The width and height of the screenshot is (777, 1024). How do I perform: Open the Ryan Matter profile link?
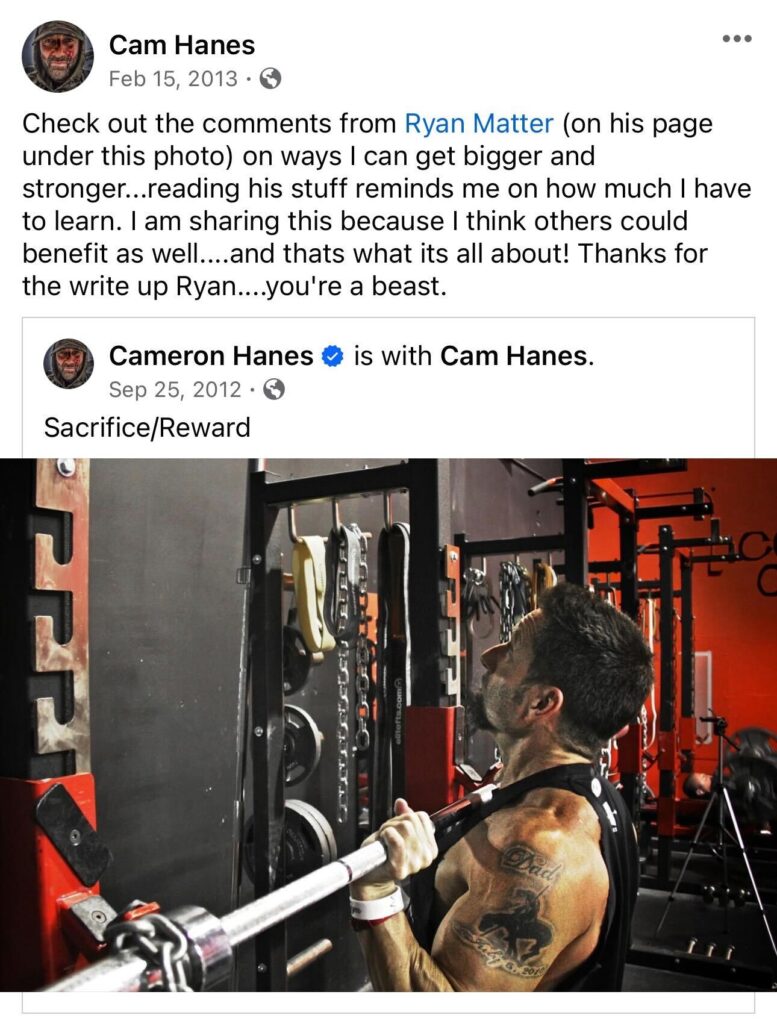pyautogui.click(x=479, y=123)
